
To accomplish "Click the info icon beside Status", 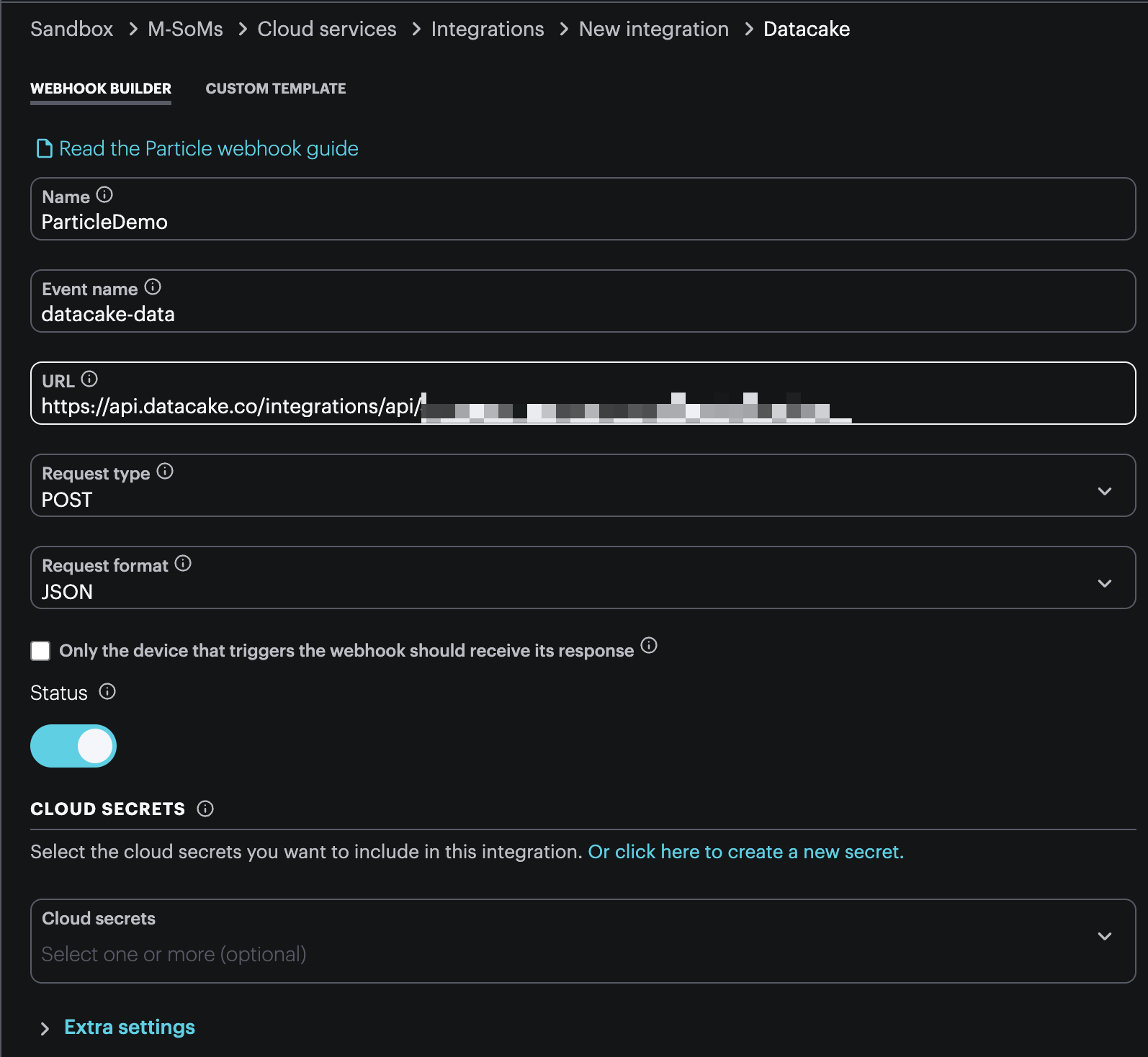I will click(107, 692).
